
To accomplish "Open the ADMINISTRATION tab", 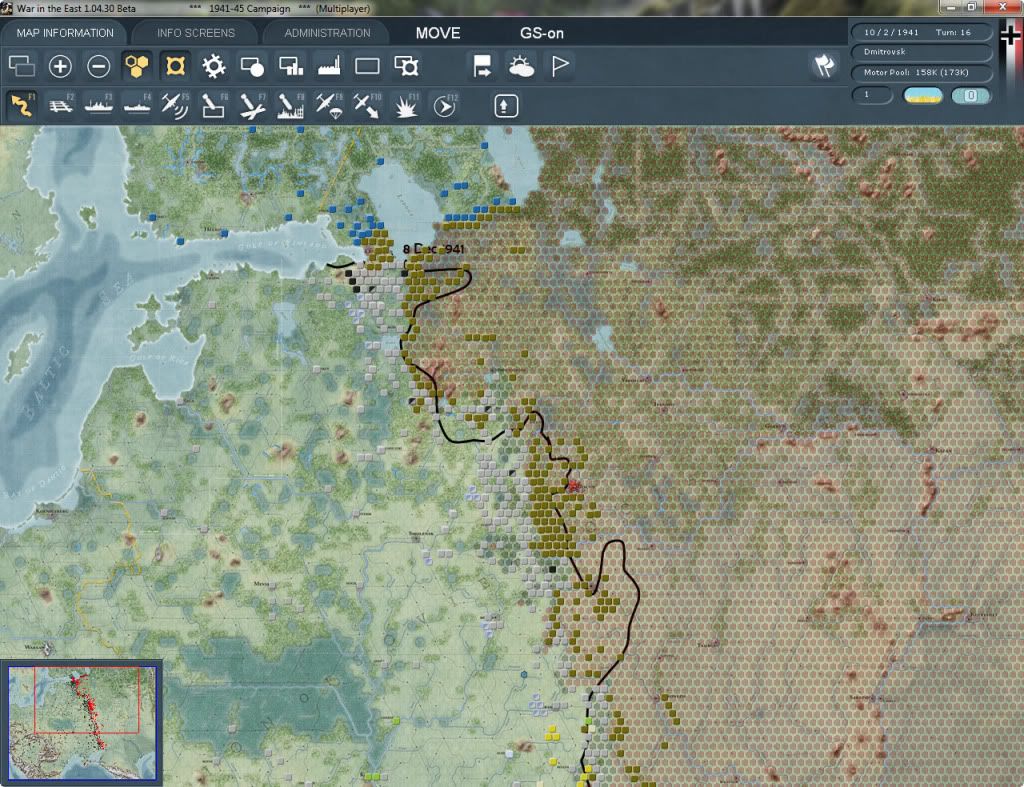I will (x=327, y=33).
